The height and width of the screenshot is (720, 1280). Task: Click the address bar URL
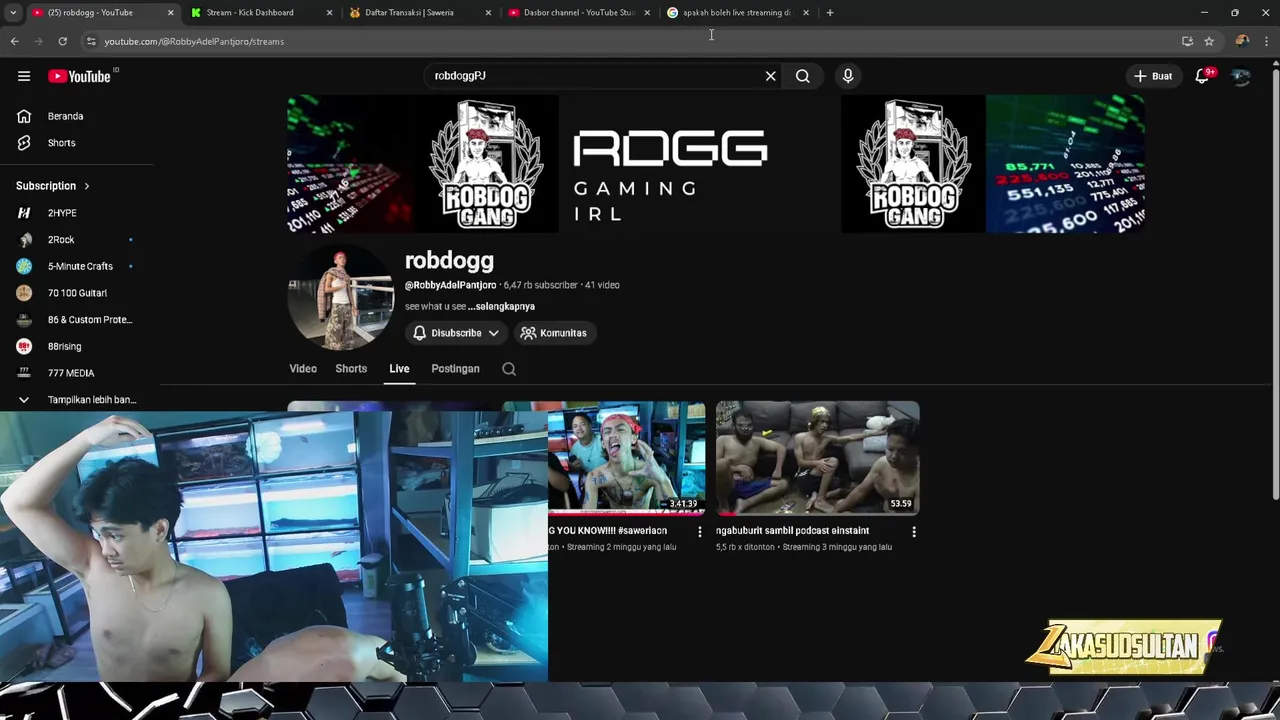click(194, 41)
